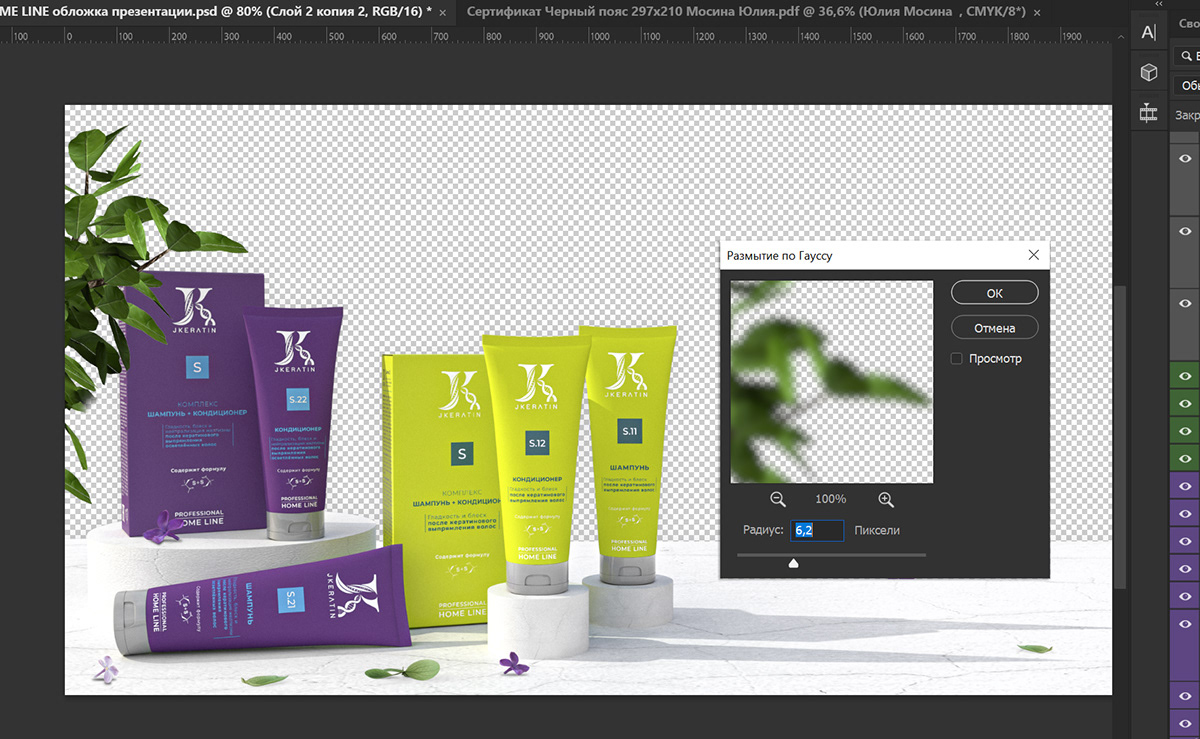Click the Пиксели unit label
Screen dimensions: 1200x739
tap(877, 530)
